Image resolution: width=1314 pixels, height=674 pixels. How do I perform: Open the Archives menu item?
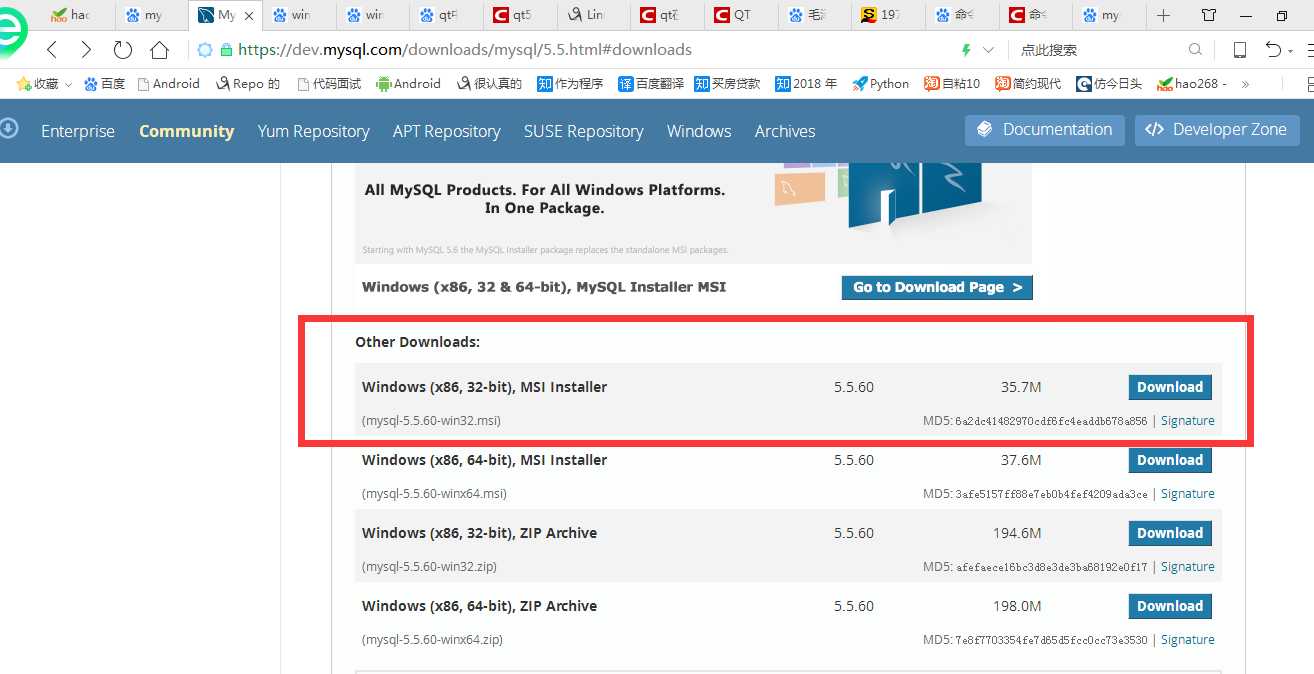[785, 131]
